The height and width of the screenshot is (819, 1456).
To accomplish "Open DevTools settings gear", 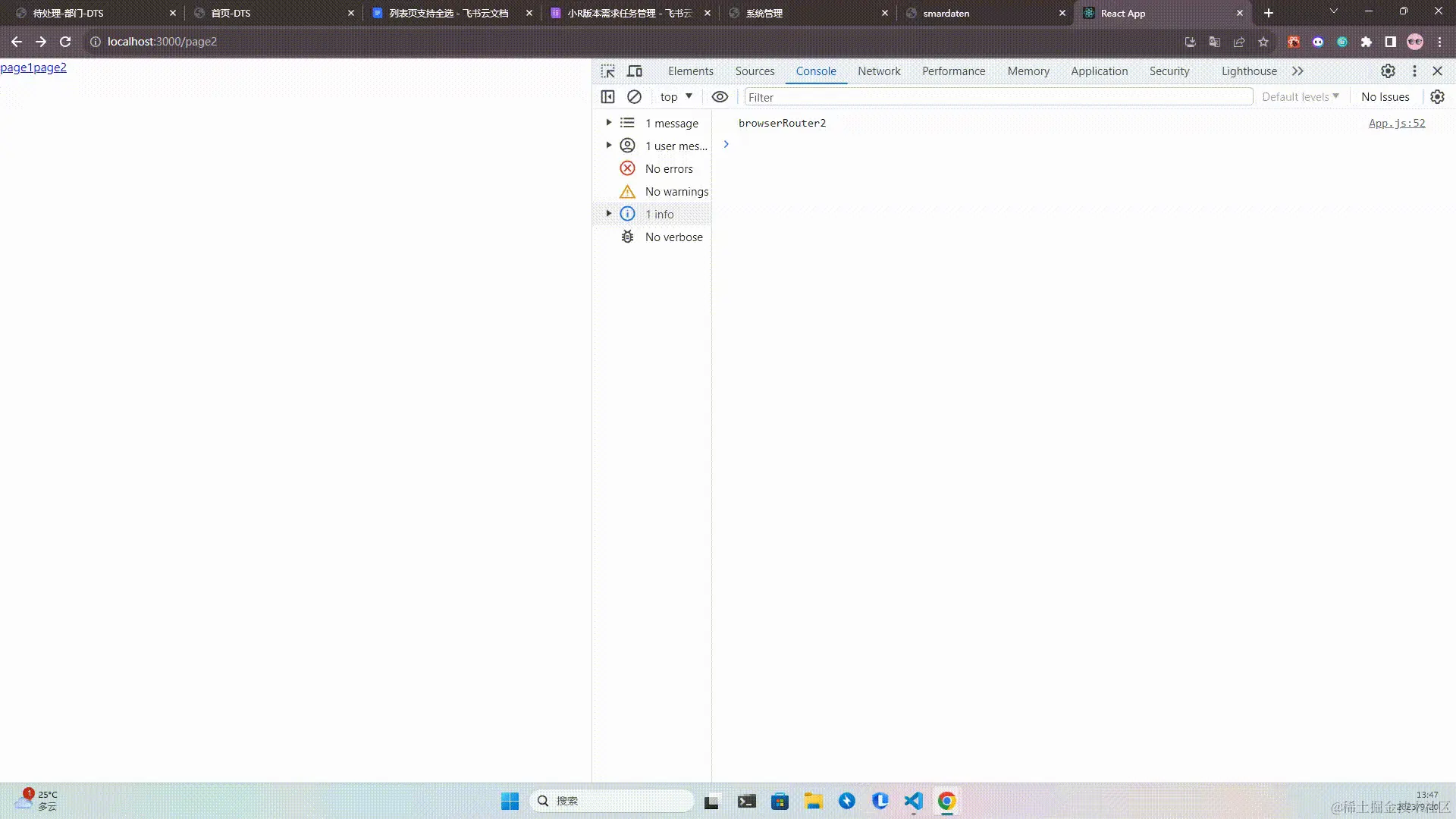I will pyautogui.click(x=1388, y=71).
